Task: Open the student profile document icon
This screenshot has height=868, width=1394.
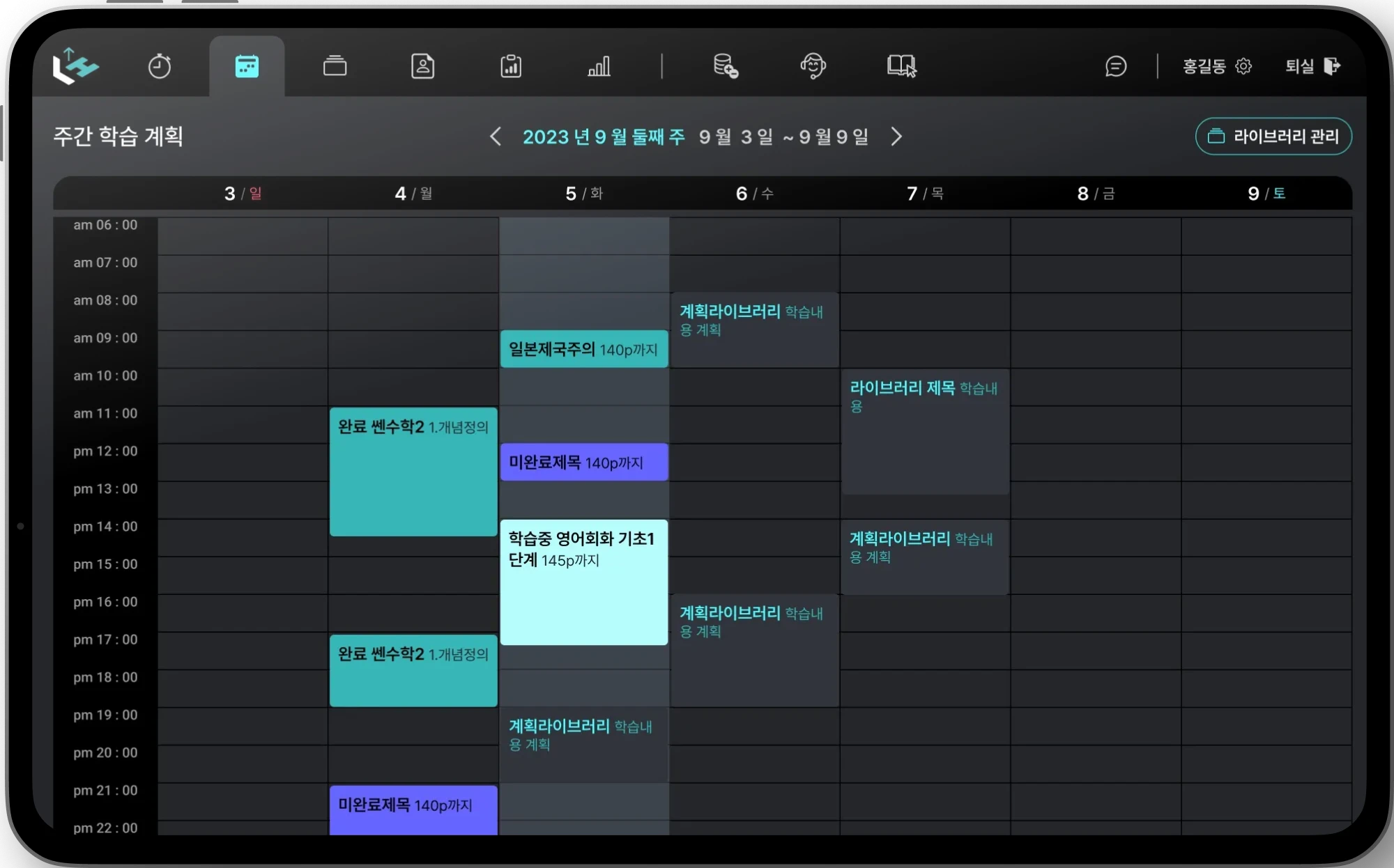Action: pyautogui.click(x=422, y=66)
